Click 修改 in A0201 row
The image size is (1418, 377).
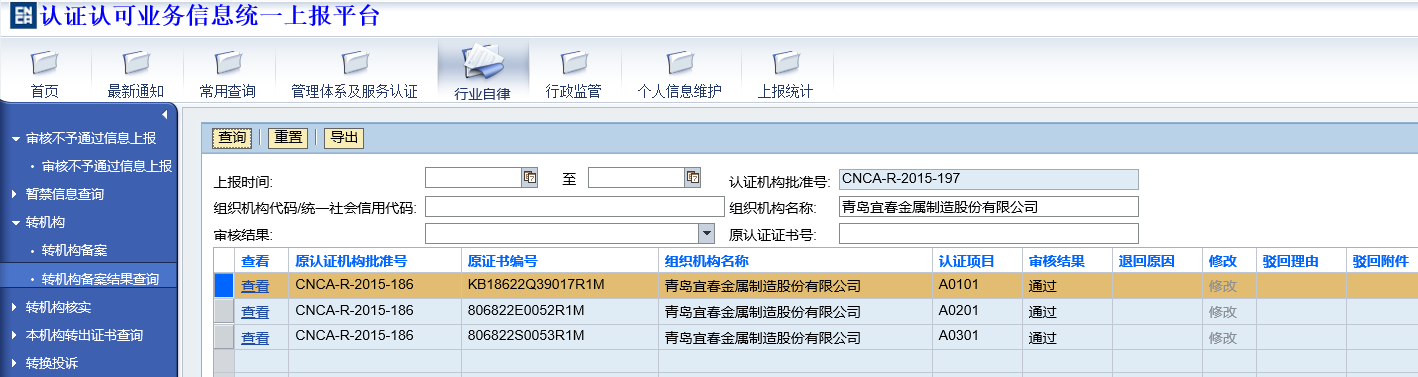1222,312
